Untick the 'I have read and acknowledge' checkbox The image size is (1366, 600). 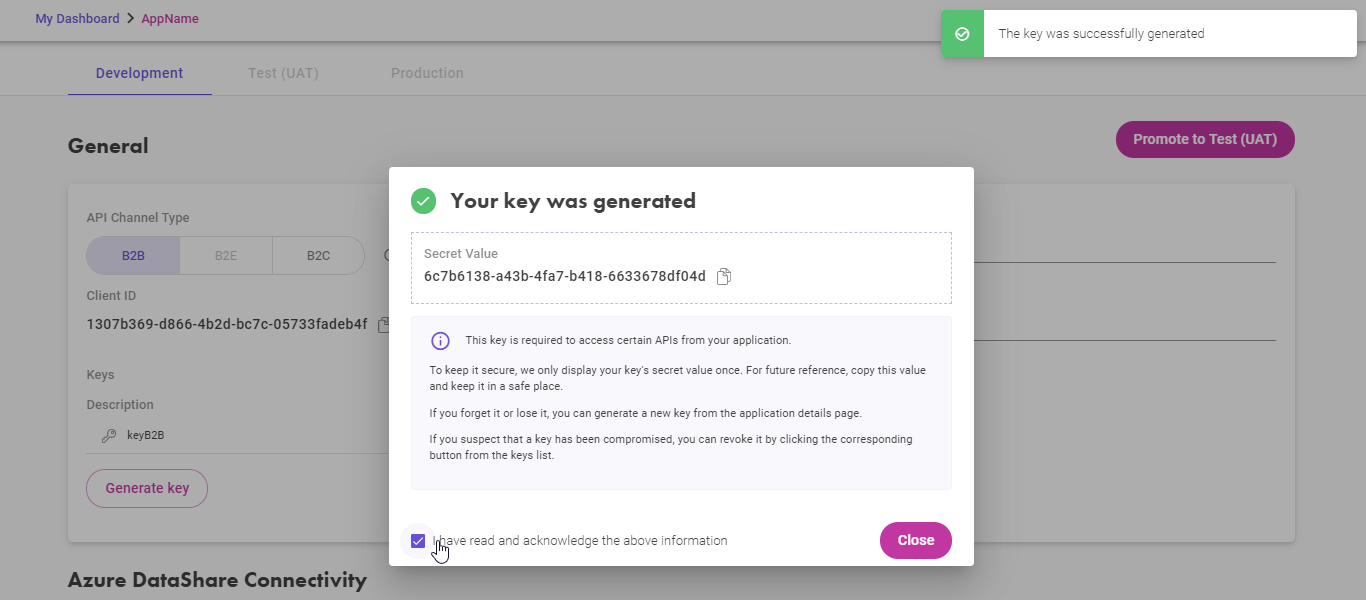click(418, 541)
